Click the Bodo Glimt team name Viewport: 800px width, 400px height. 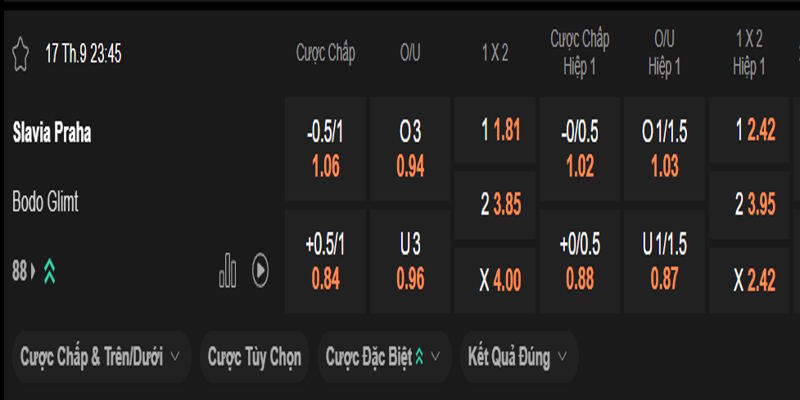click(x=46, y=201)
